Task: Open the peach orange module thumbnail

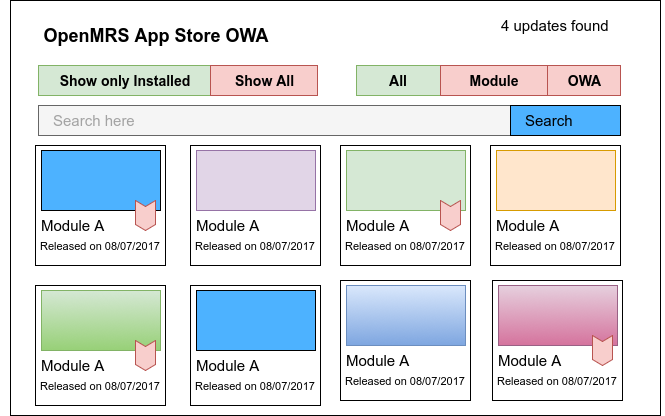Action: pyautogui.click(x=556, y=180)
